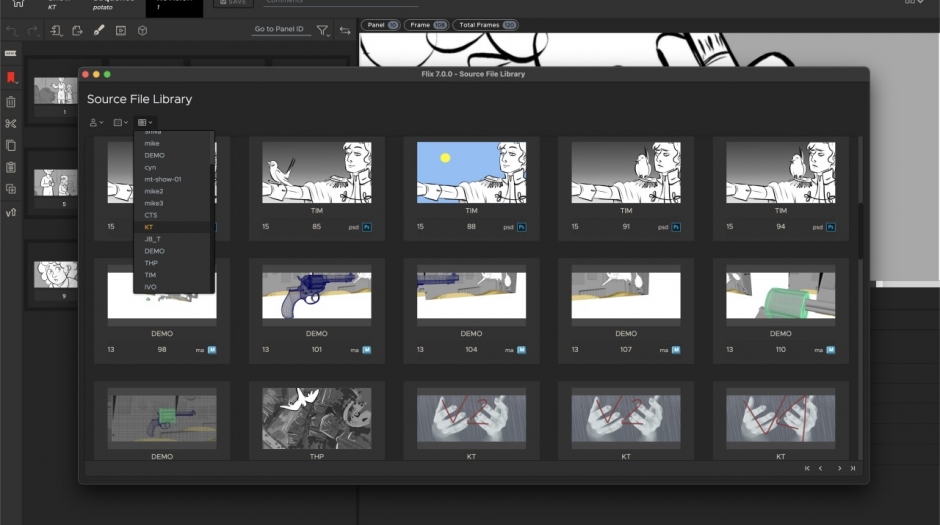Click the 'Panel' counter pill
The width and height of the screenshot is (940, 525).
click(381, 25)
